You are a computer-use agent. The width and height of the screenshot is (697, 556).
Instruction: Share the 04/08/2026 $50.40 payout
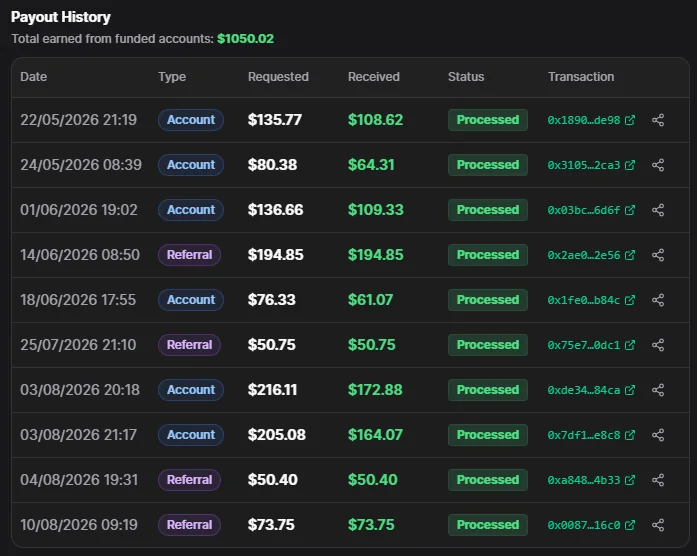658,480
